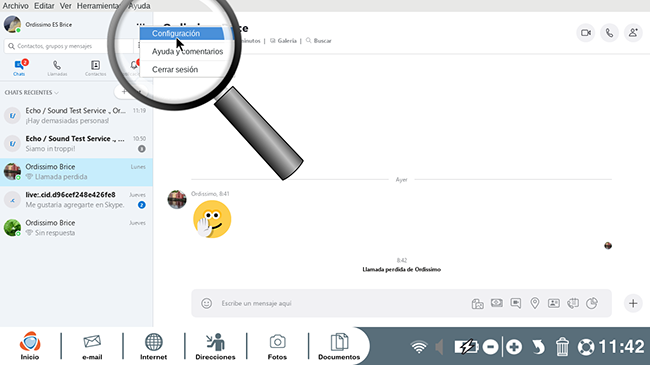
Task: Open the Editar menu
Action: [x=44, y=6]
